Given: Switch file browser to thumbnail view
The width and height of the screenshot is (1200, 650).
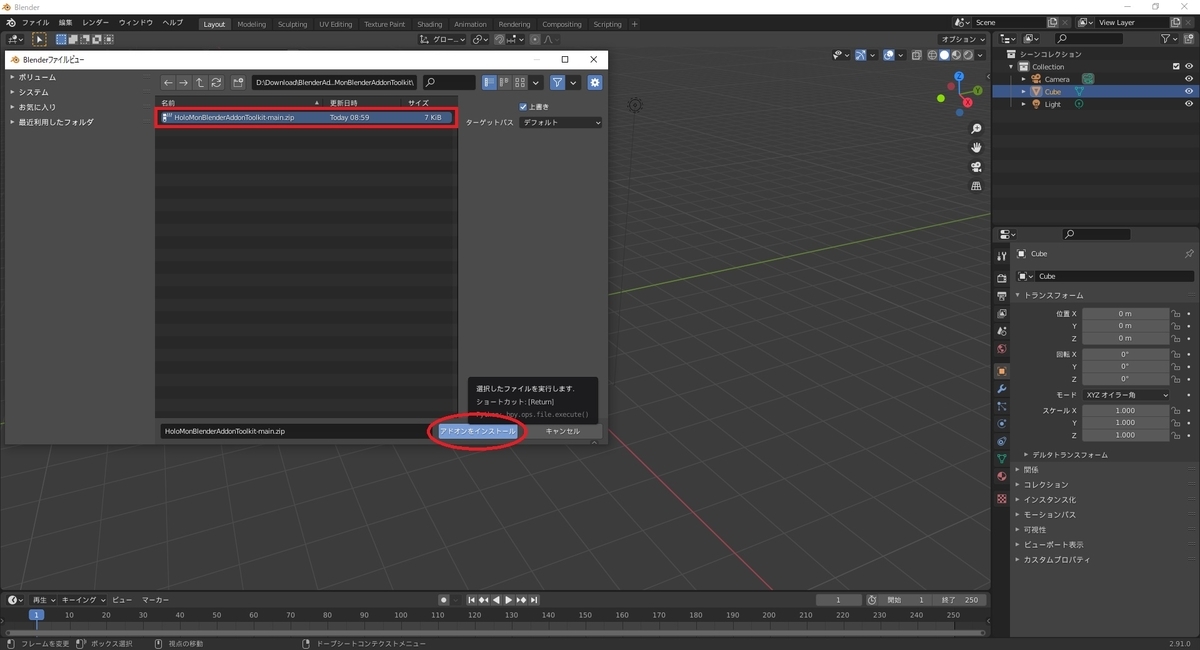Looking at the screenshot, I should [520, 83].
